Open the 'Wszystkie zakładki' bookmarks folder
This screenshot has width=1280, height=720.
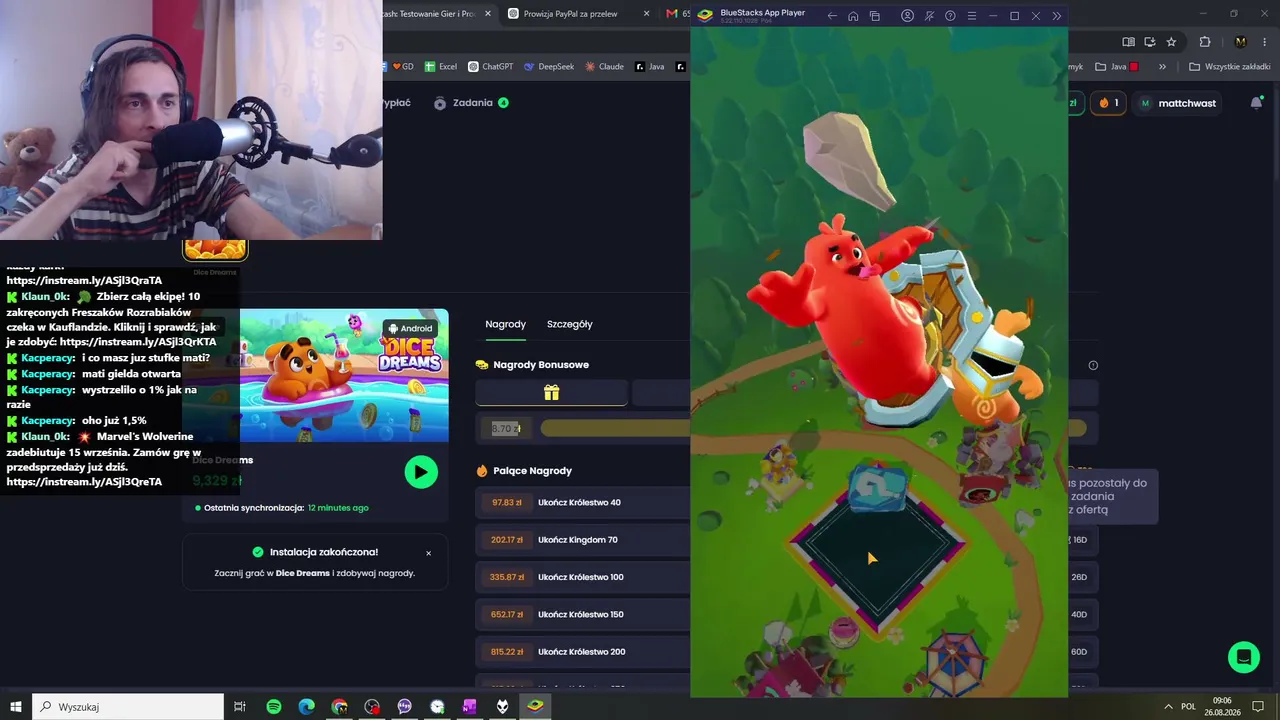(1230, 67)
